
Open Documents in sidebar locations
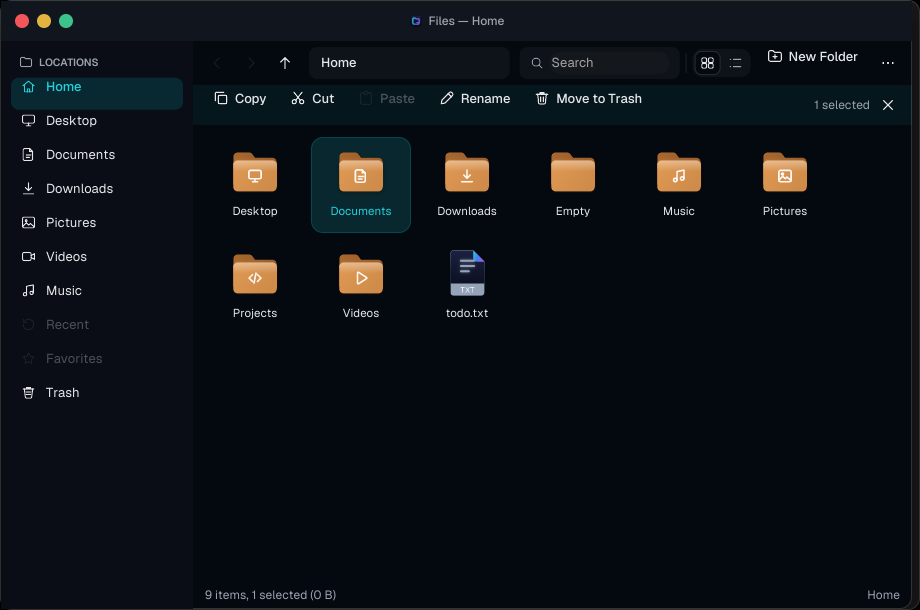click(97, 155)
